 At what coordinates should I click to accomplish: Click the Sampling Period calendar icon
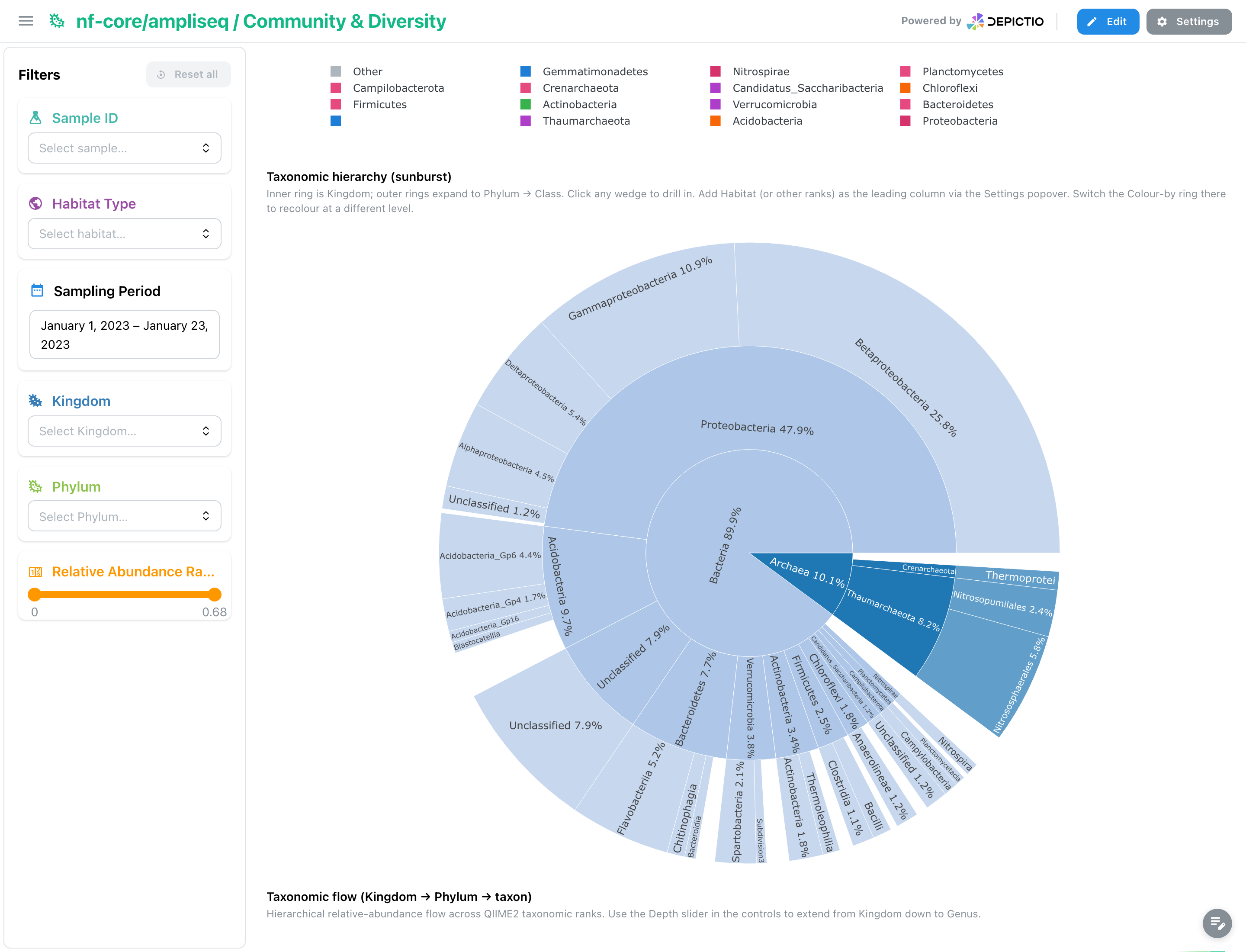click(37, 291)
